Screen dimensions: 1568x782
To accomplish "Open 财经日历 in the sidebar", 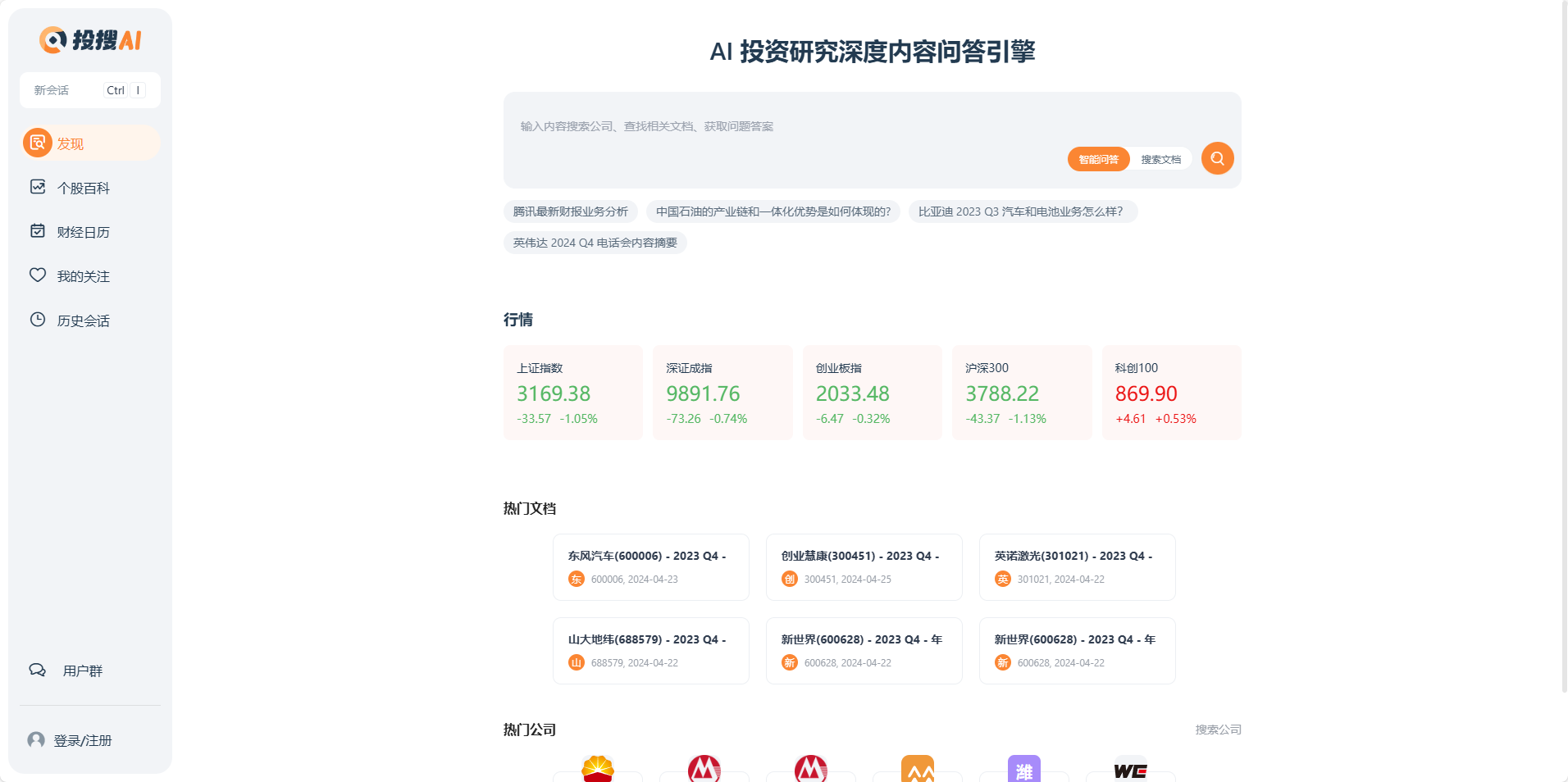I will point(90,232).
